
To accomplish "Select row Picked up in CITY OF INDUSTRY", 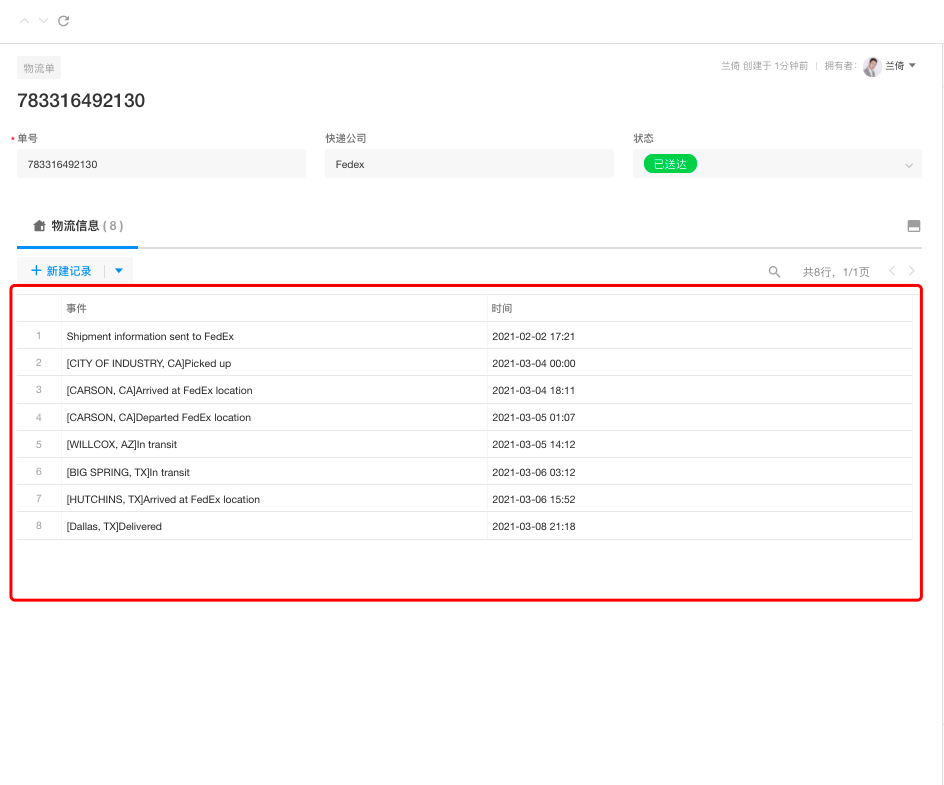I will [149, 363].
